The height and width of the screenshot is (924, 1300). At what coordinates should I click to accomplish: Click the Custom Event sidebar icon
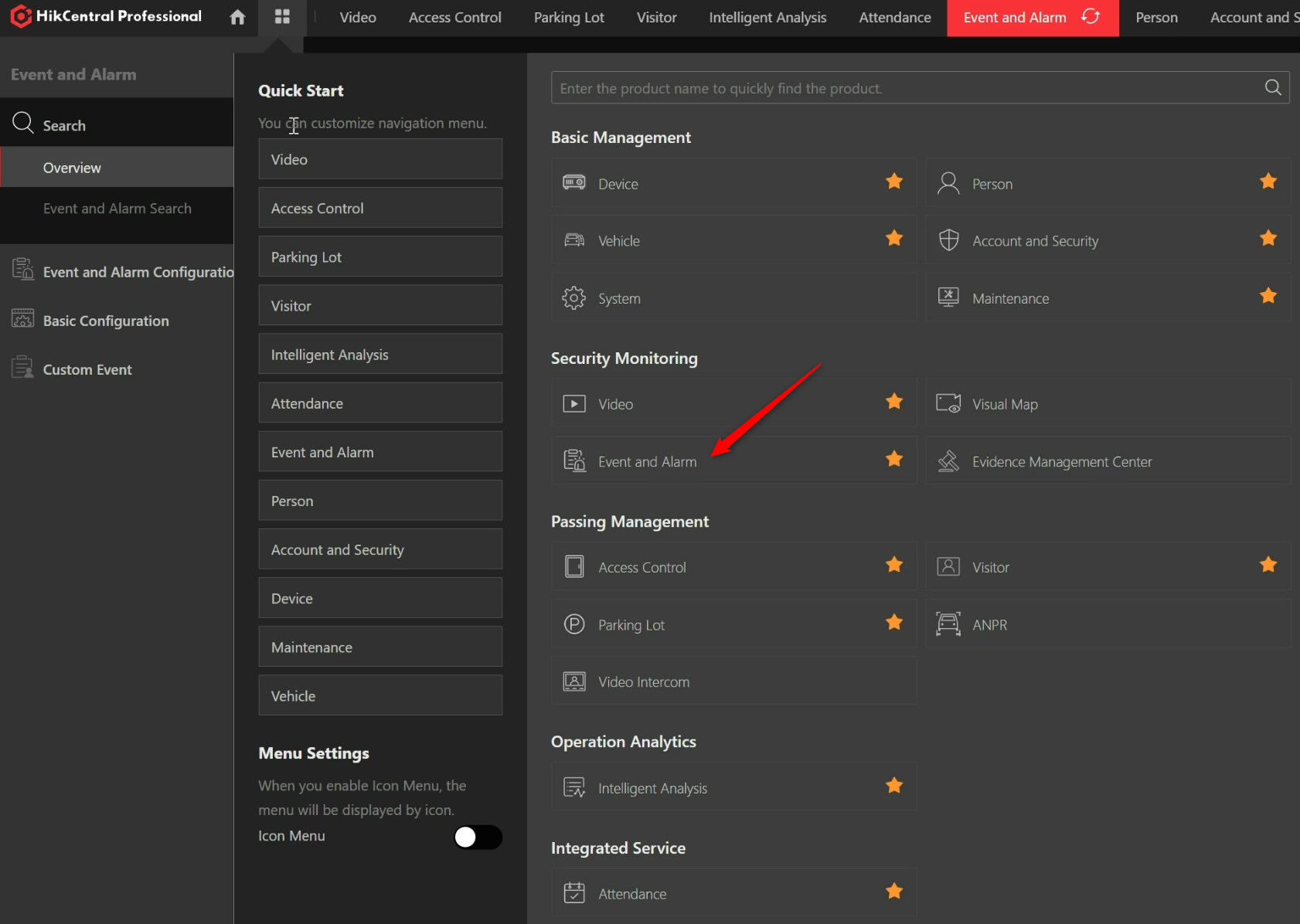tap(22, 367)
